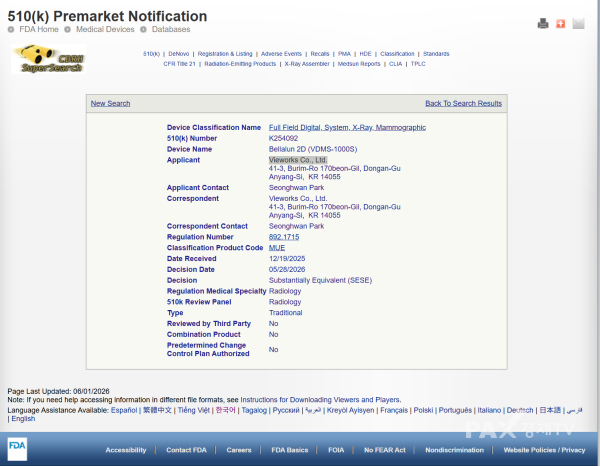Open Radiation-Emitting Products link

pos(240,64)
